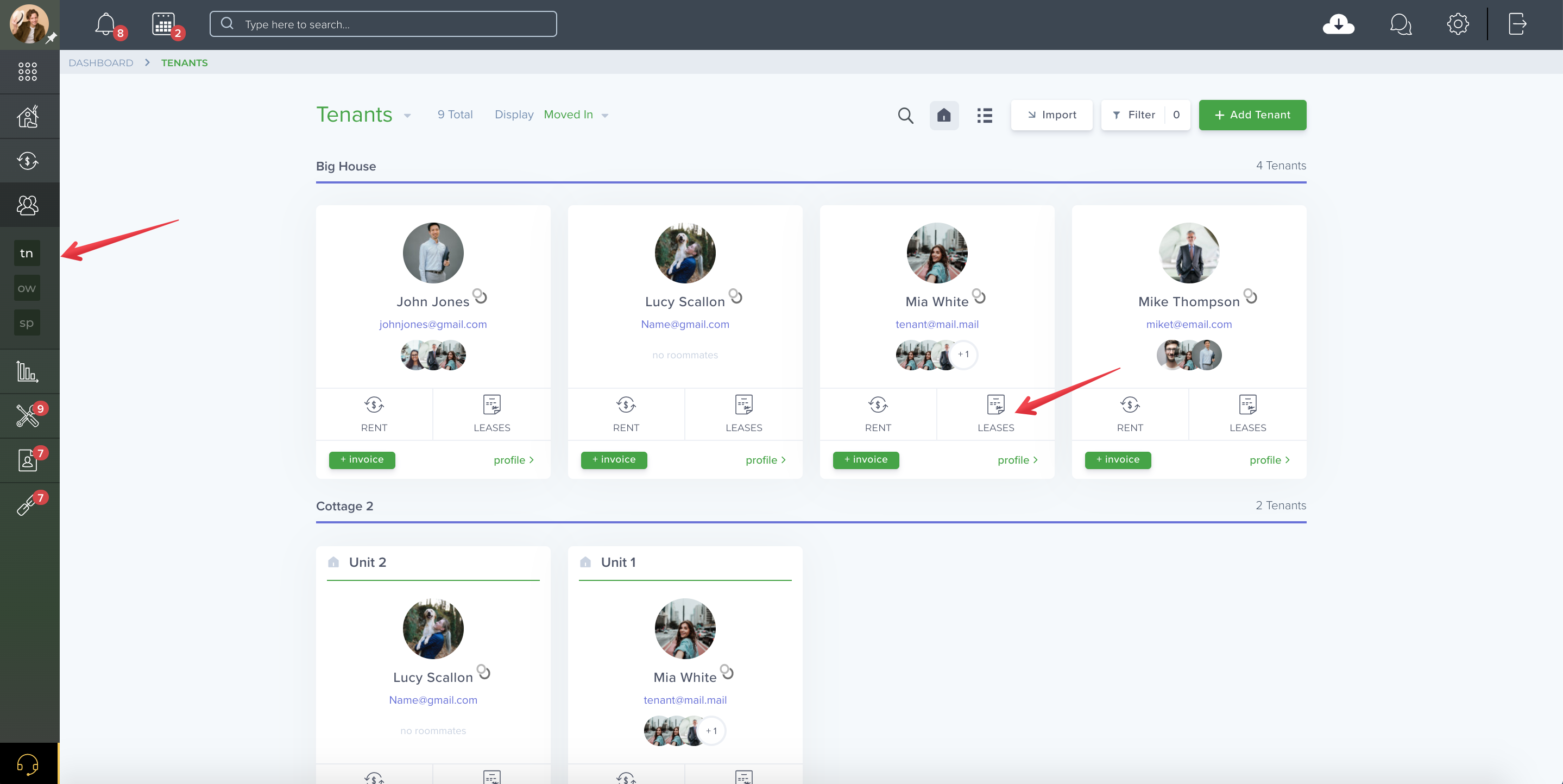
Task: Click the cloud download icon
Action: [x=1339, y=24]
